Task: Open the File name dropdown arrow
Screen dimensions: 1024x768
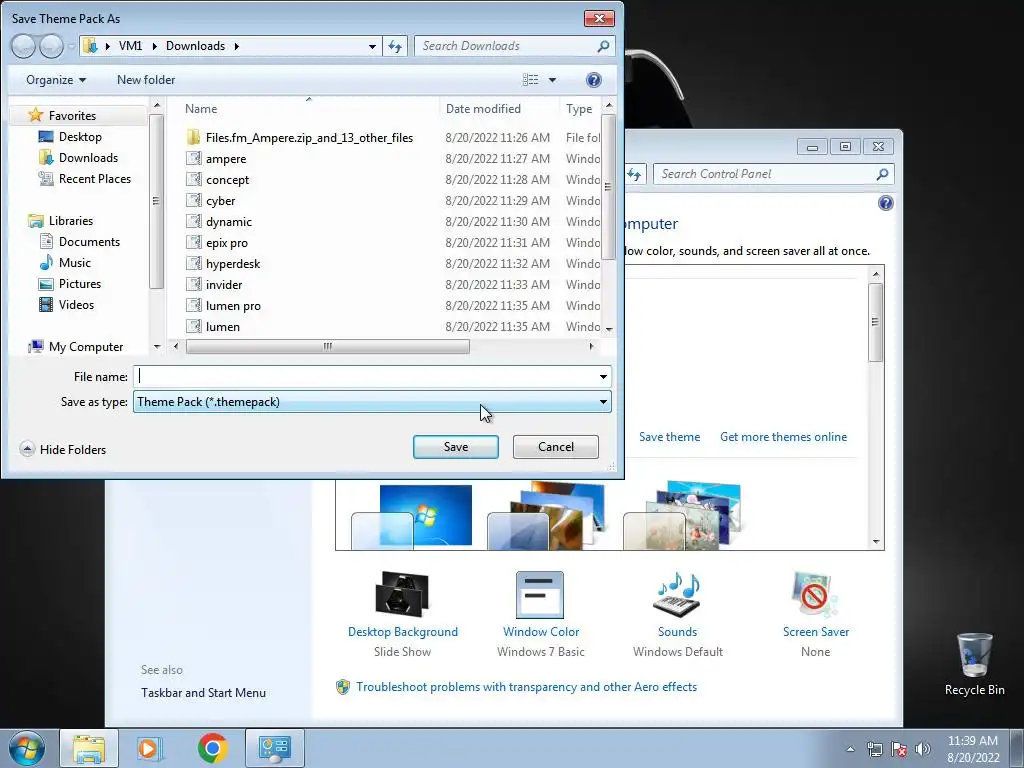Action: (603, 377)
